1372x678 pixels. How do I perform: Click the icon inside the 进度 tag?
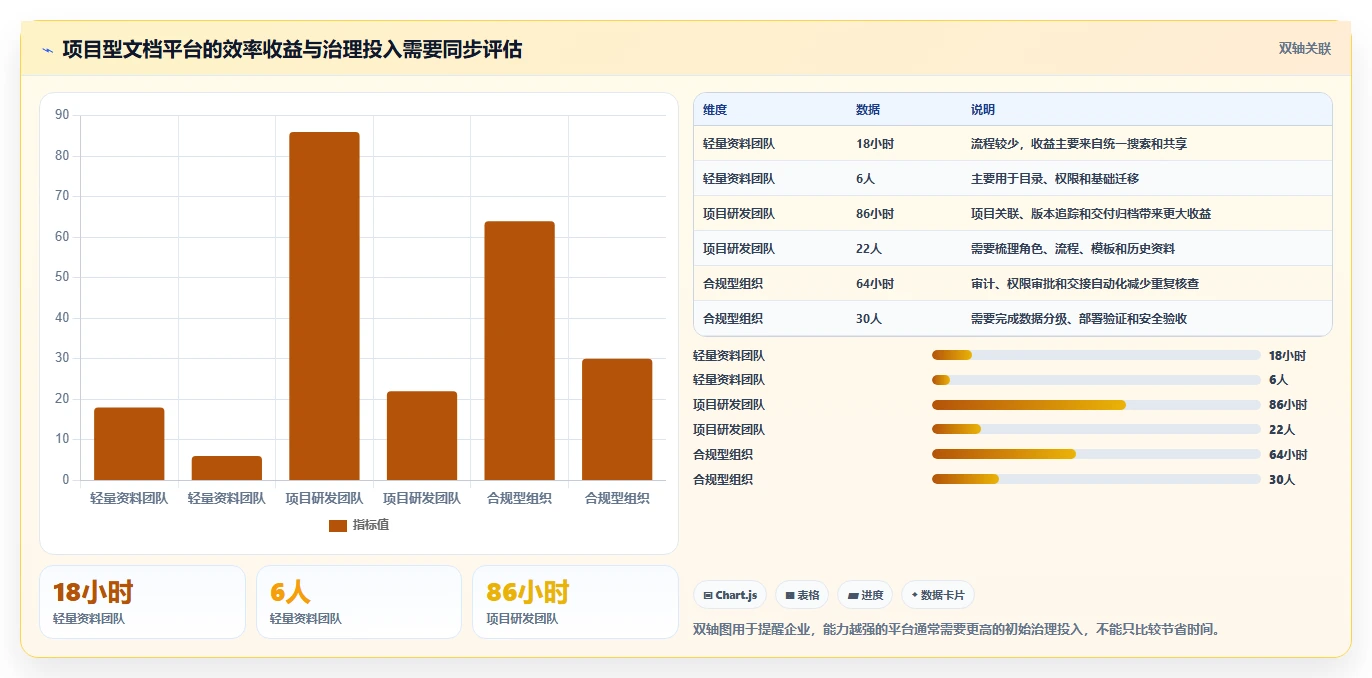click(x=853, y=595)
